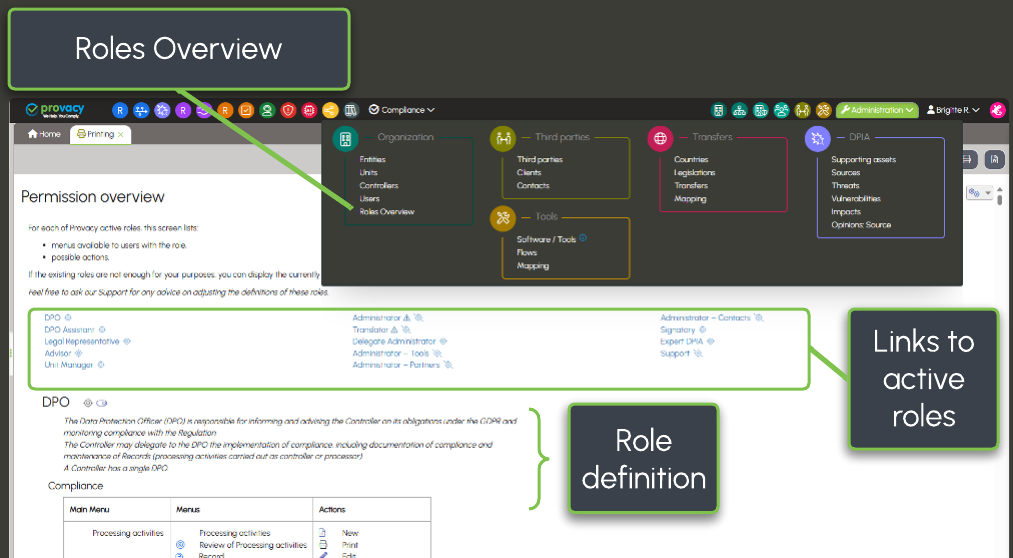Click the print icon button at right
Viewport: 1013px width, 558px height.
click(968, 159)
